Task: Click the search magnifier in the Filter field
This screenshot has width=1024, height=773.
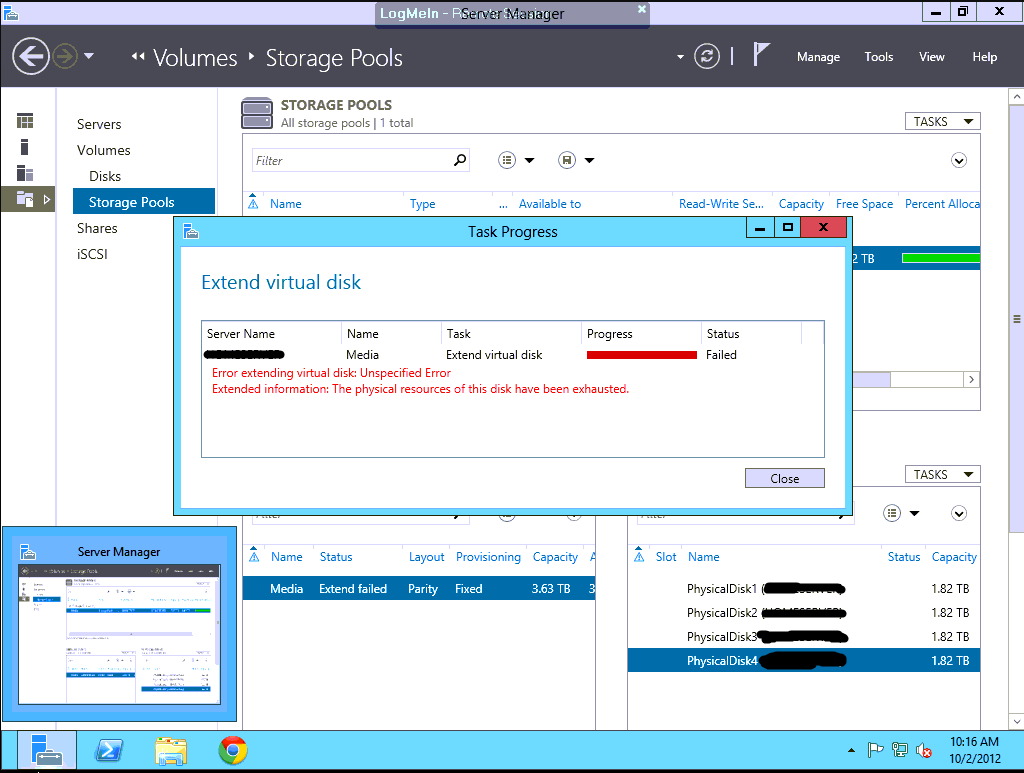Action: 459,160
